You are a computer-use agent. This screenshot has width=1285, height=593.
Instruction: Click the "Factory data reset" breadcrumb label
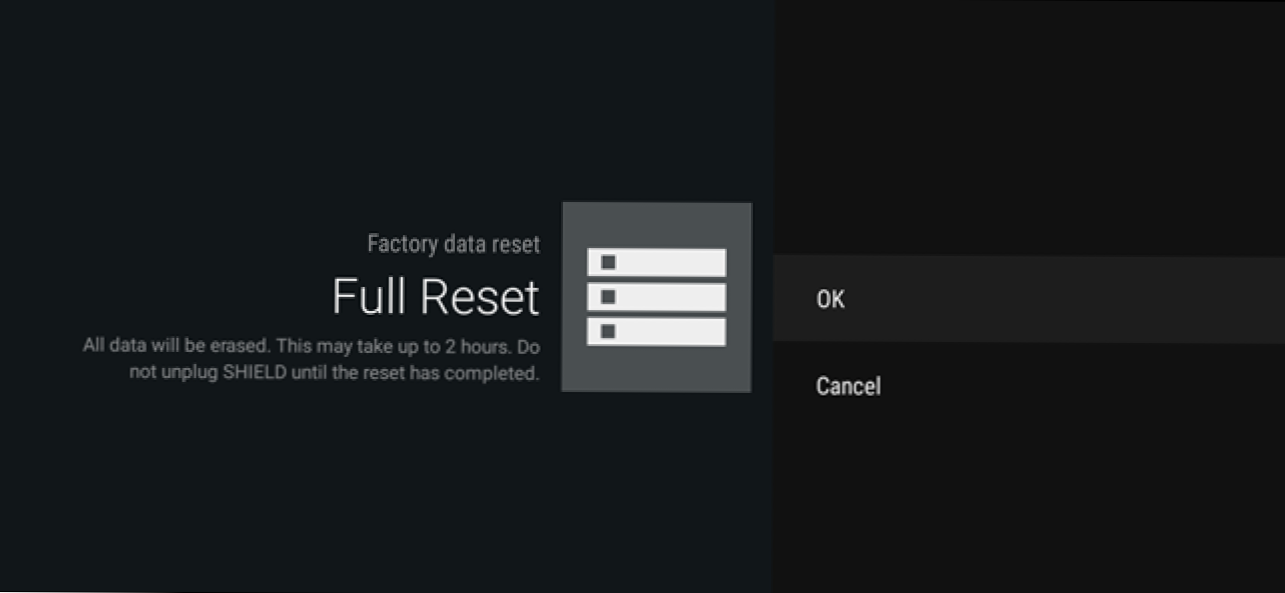pyautogui.click(x=453, y=244)
